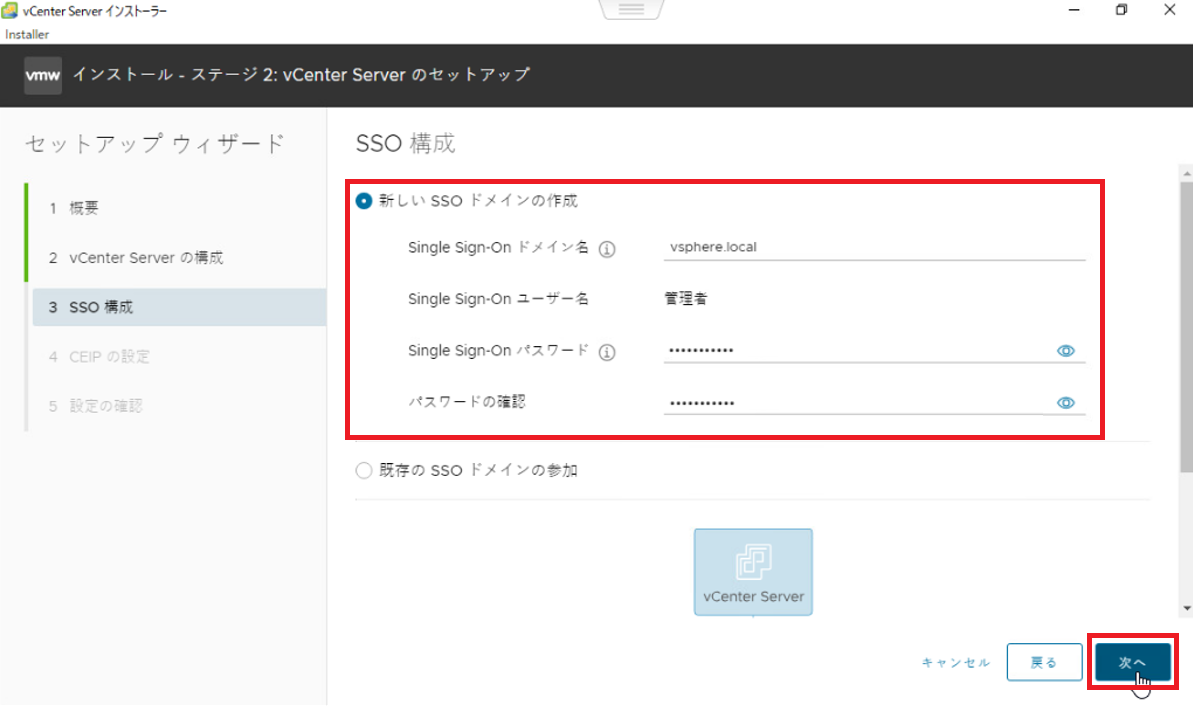
Task: Select the join existing SSO domain option
Action: 364,471
